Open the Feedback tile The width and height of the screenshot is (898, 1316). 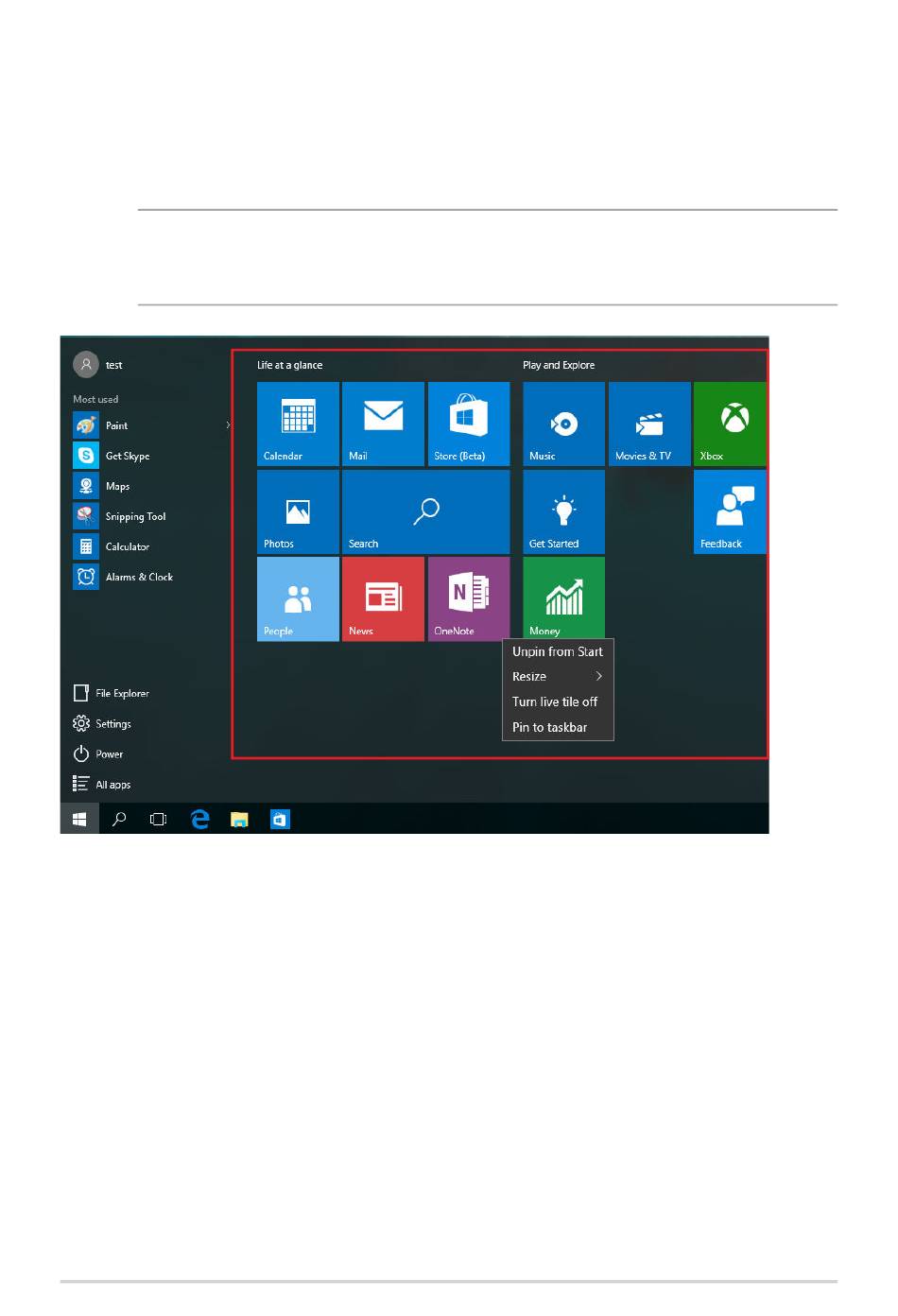(730, 511)
